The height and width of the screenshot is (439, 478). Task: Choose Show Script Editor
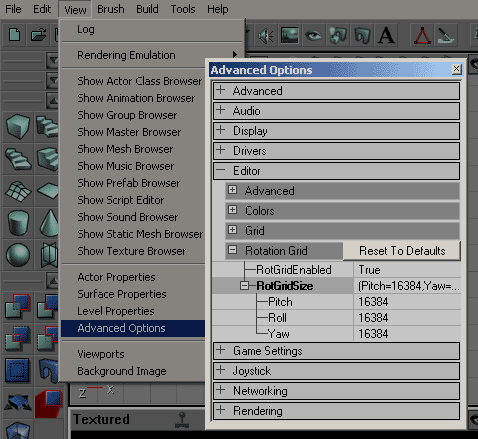tap(133, 200)
